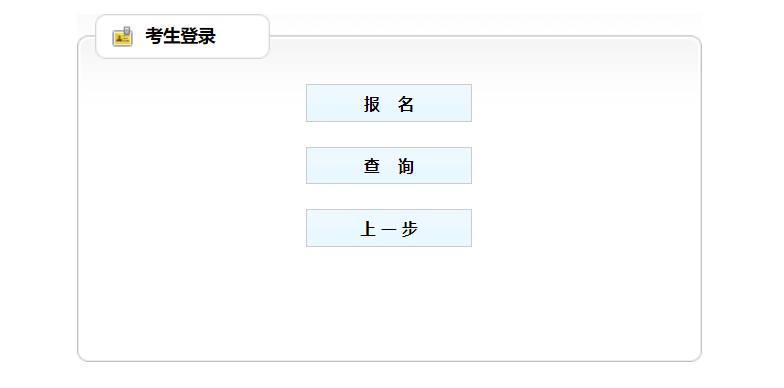Click the 报 character on top button

[x=372, y=104]
